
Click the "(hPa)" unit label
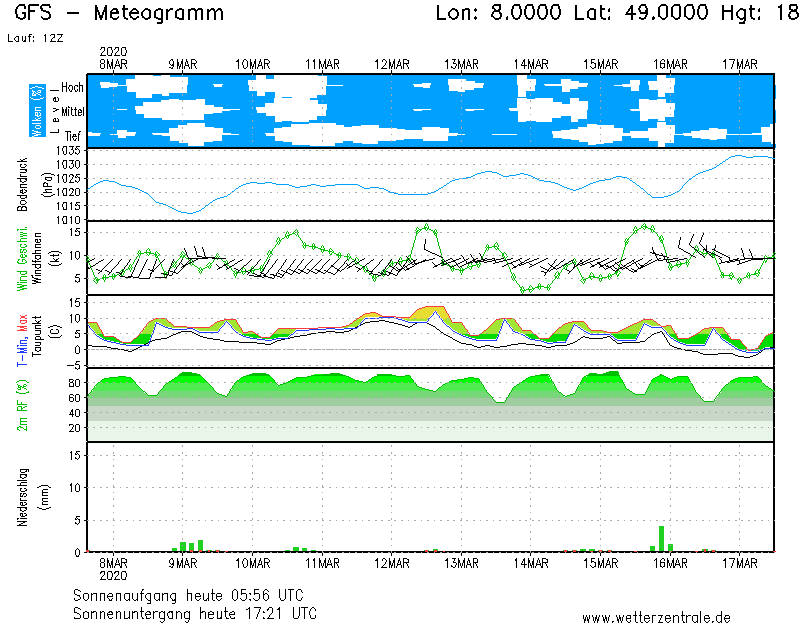point(47,185)
